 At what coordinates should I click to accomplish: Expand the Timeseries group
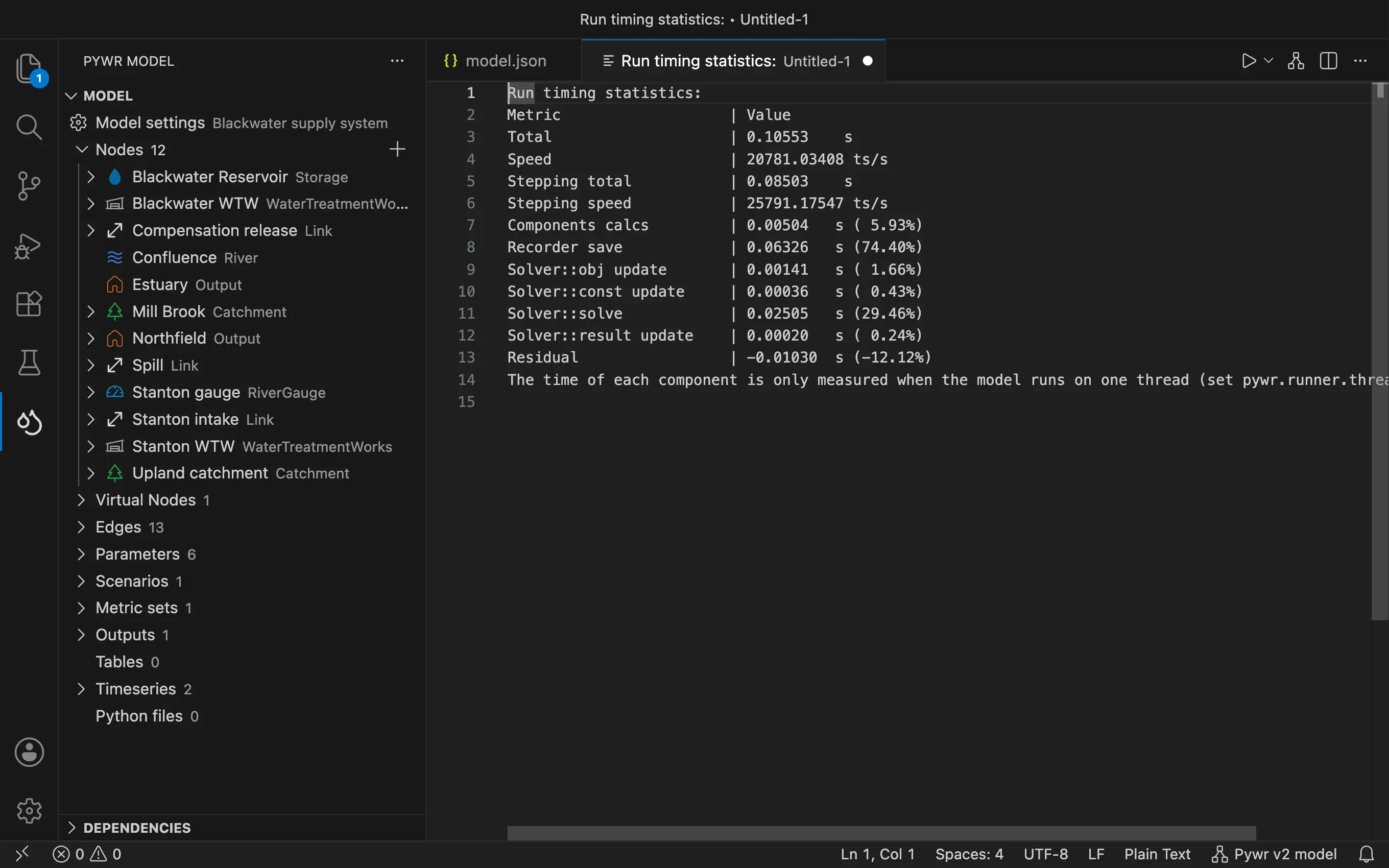click(81, 689)
